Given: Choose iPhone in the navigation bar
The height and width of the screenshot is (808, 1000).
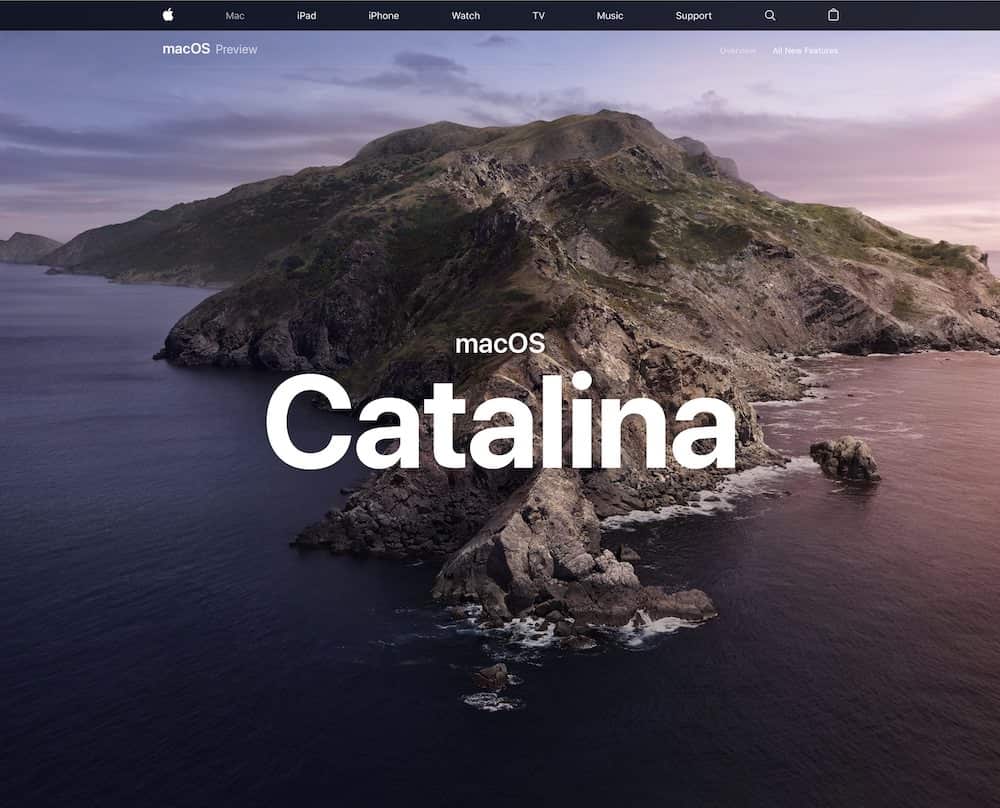Looking at the screenshot, I should click(x=383, y=16).
